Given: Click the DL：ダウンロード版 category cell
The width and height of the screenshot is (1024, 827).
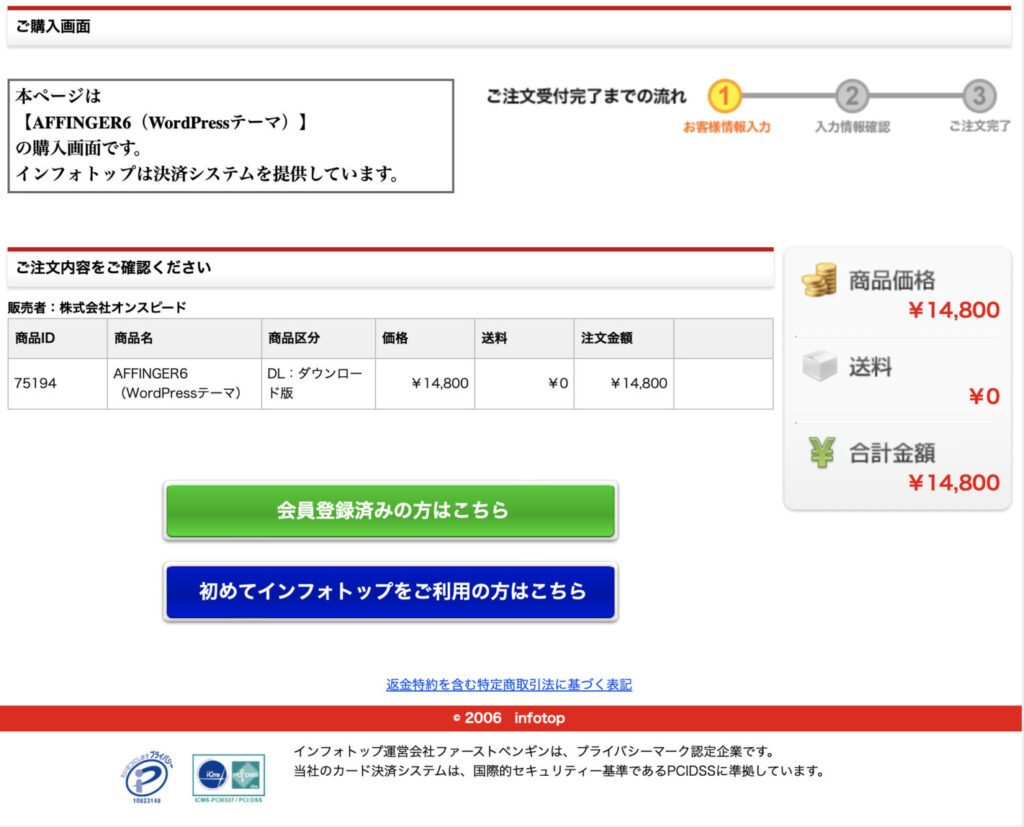Looking at the screenshot, I should [x=318, y=383].
